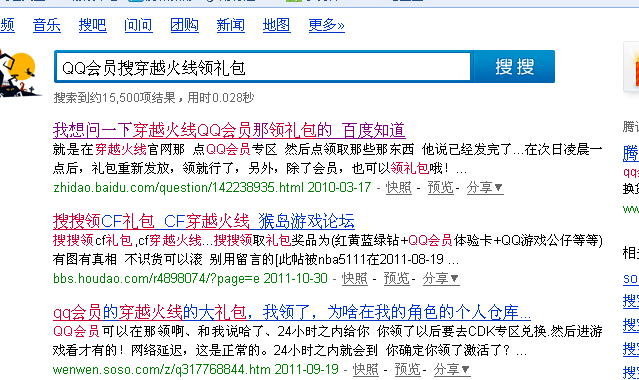Expand 分享 menu for wenwen.soso.com result
Screen dimensions: 639x380
tap(452, 369)
